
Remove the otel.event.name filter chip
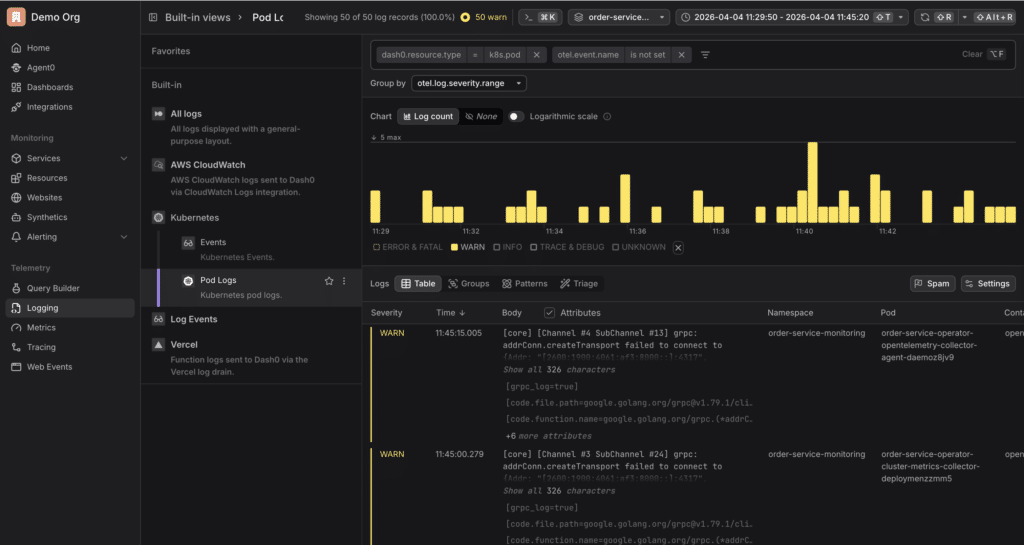click(x=682, y=55)
